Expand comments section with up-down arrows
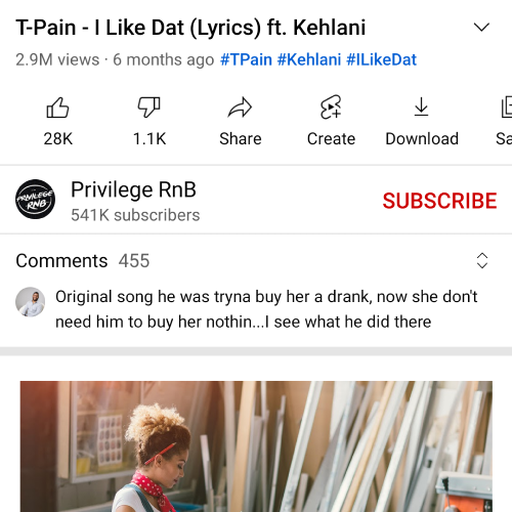This screenshot has height=512, width=512. 482,261
